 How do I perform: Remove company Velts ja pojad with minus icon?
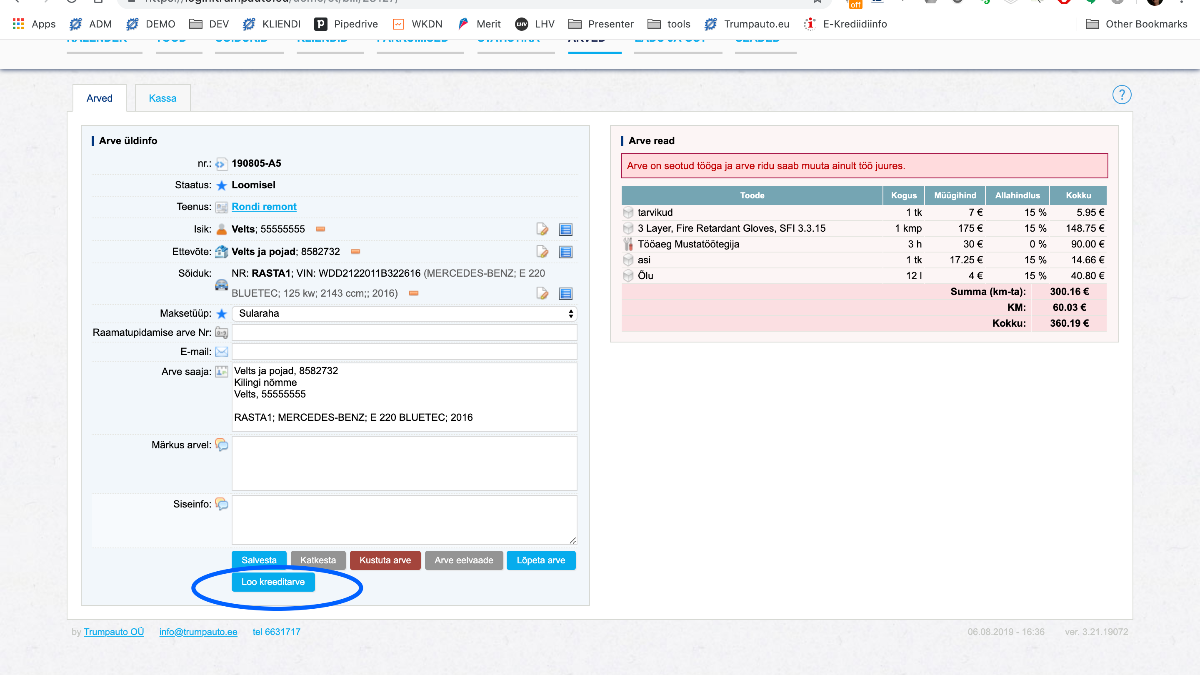click(x=355, y=252)
